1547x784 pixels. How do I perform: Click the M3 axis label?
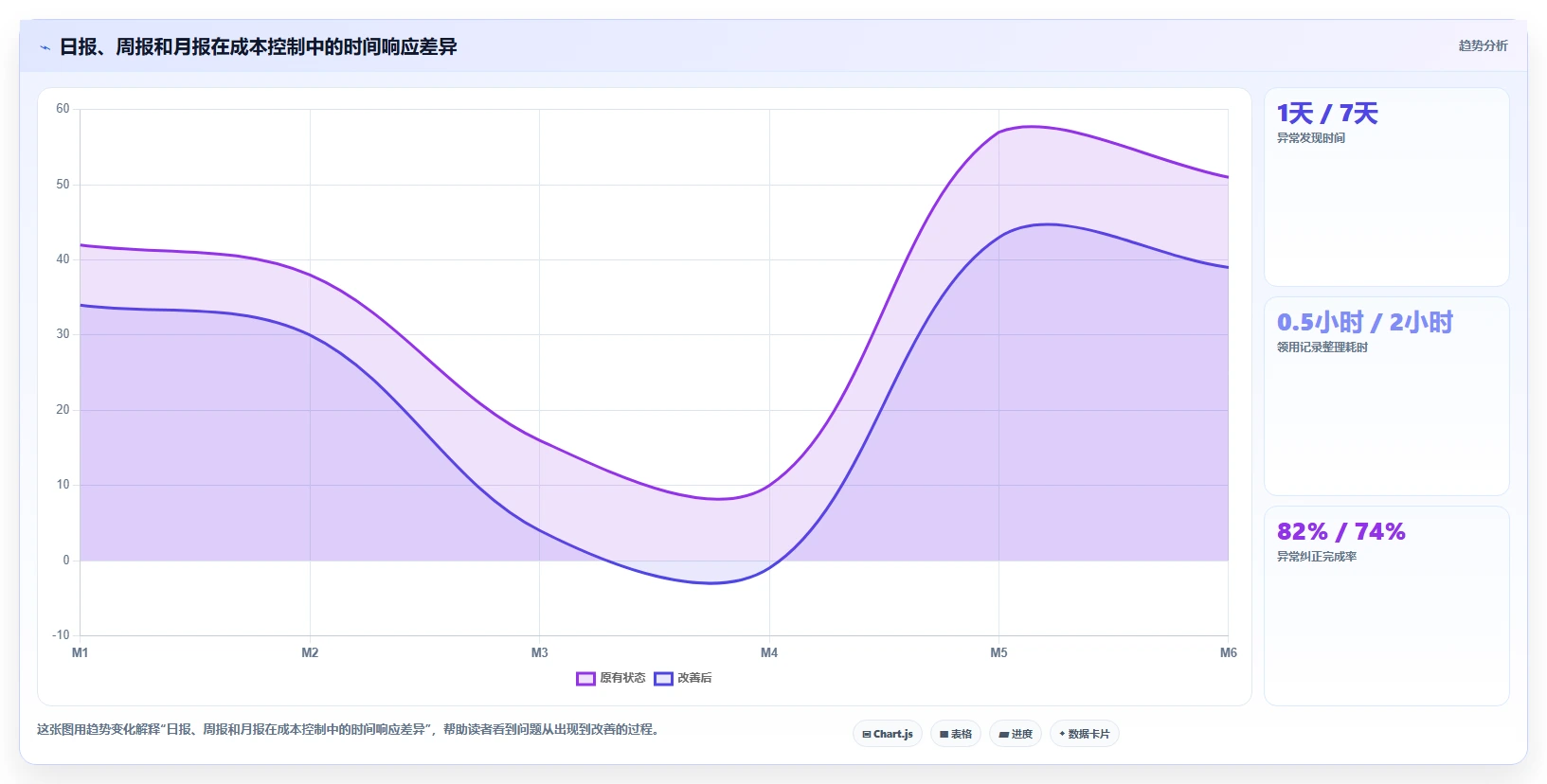point(540,652)
